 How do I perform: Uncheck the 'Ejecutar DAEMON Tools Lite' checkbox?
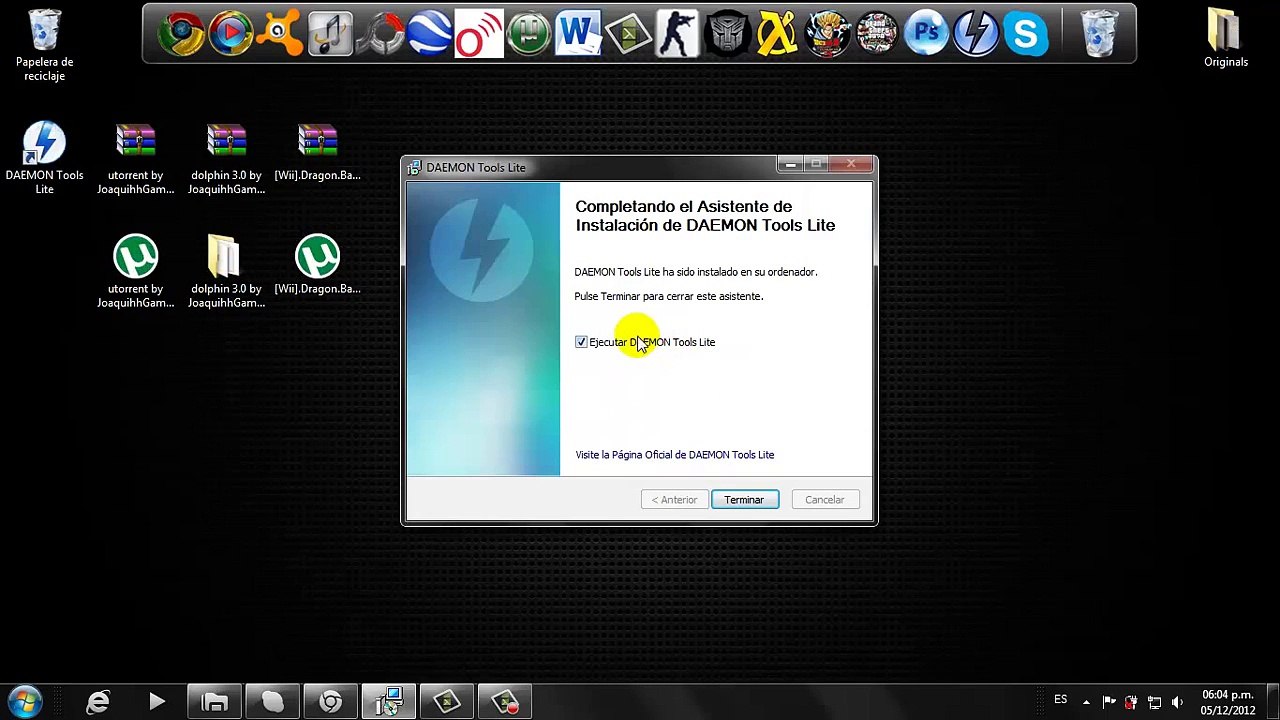[x=581, y=342]
